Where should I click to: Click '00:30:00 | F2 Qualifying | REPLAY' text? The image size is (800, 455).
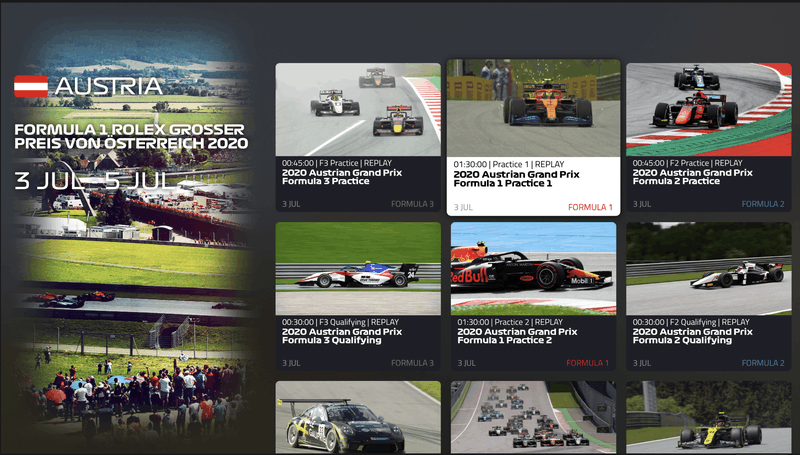pyautogui.click(x=691, y=322)
